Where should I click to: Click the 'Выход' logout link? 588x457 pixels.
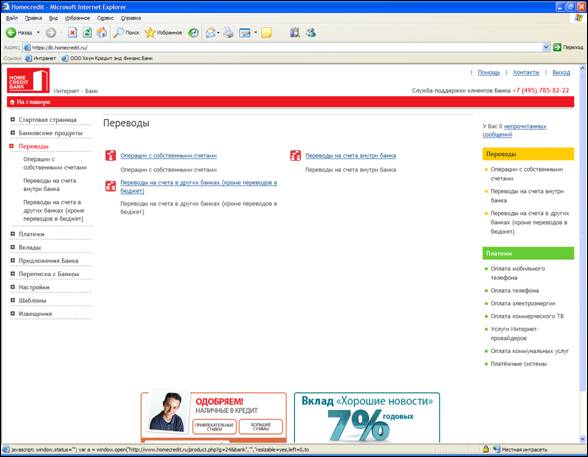[x=561, y=72]
